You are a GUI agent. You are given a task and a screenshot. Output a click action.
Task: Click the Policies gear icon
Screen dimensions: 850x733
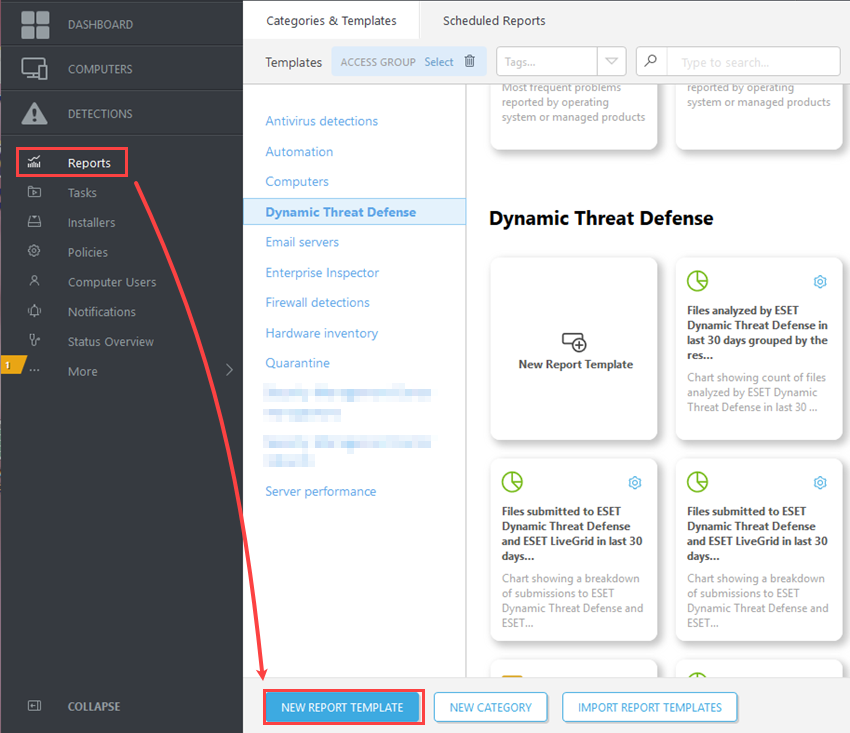pyautogui.click(x=34, y=251)
